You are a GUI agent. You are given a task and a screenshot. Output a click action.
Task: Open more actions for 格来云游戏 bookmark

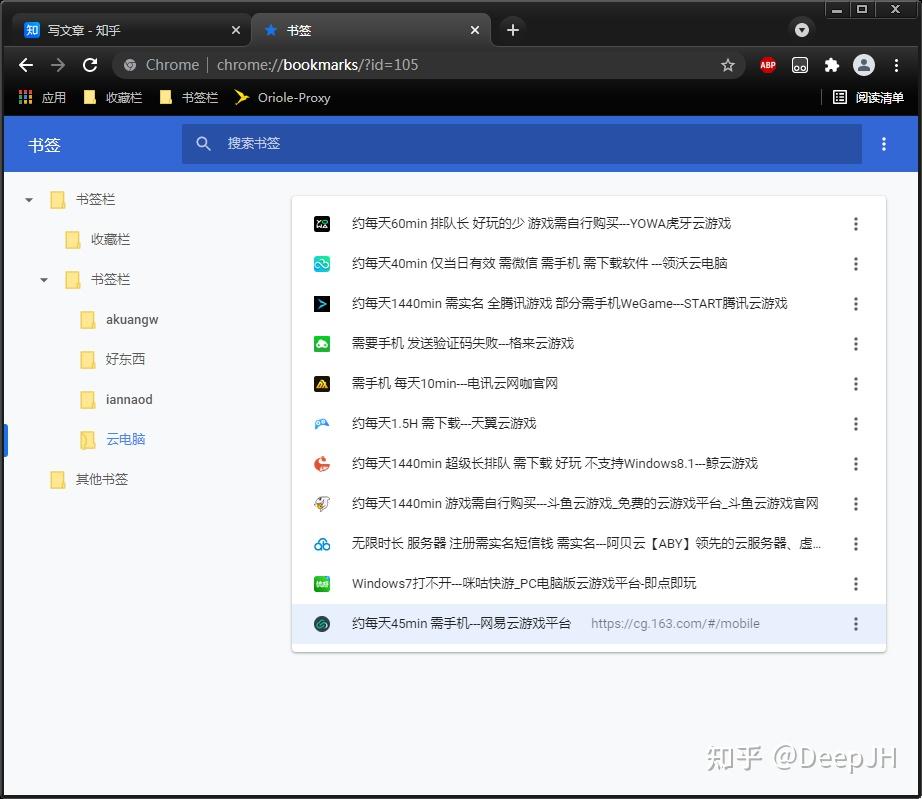(856, 343)
